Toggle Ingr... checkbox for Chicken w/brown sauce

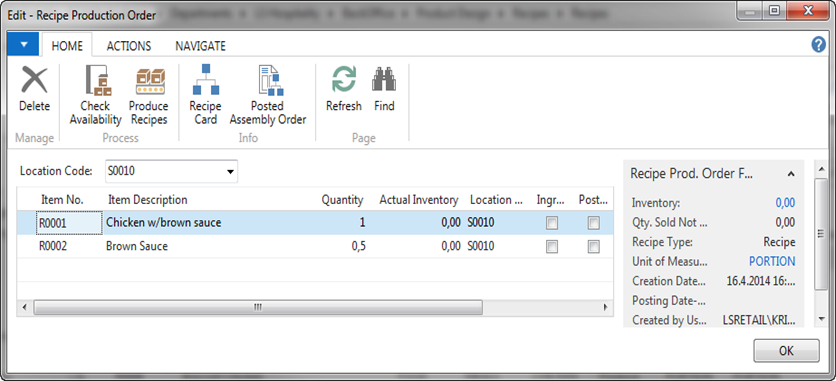click(552, 223)
